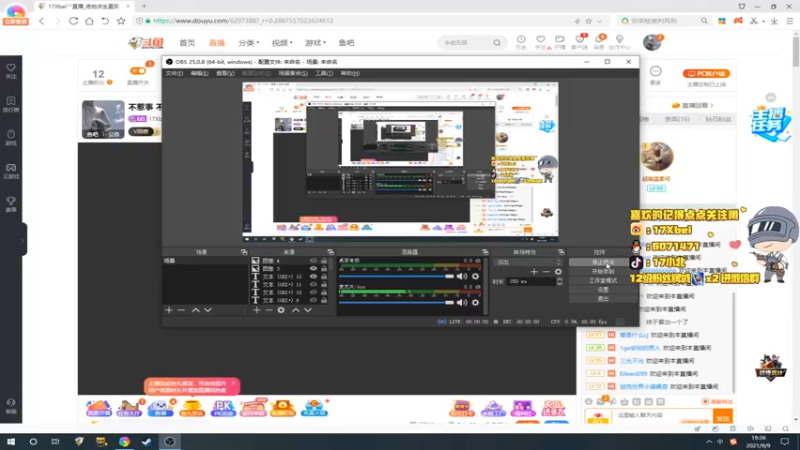Move source down in OBS Sources panel

(x=308, y=310)
